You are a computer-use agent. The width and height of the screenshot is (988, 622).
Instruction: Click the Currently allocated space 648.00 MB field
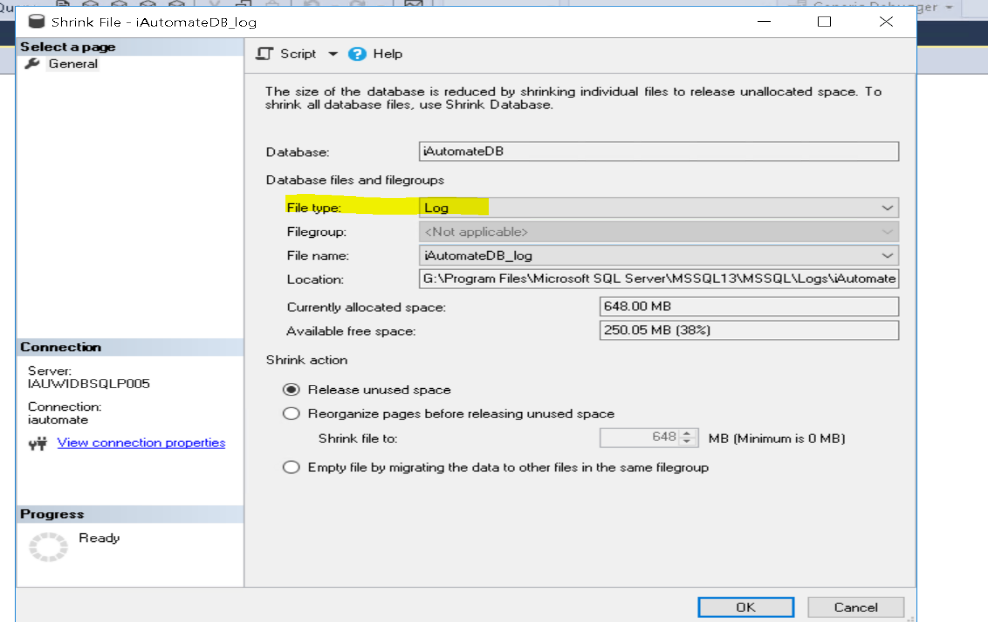749,306
